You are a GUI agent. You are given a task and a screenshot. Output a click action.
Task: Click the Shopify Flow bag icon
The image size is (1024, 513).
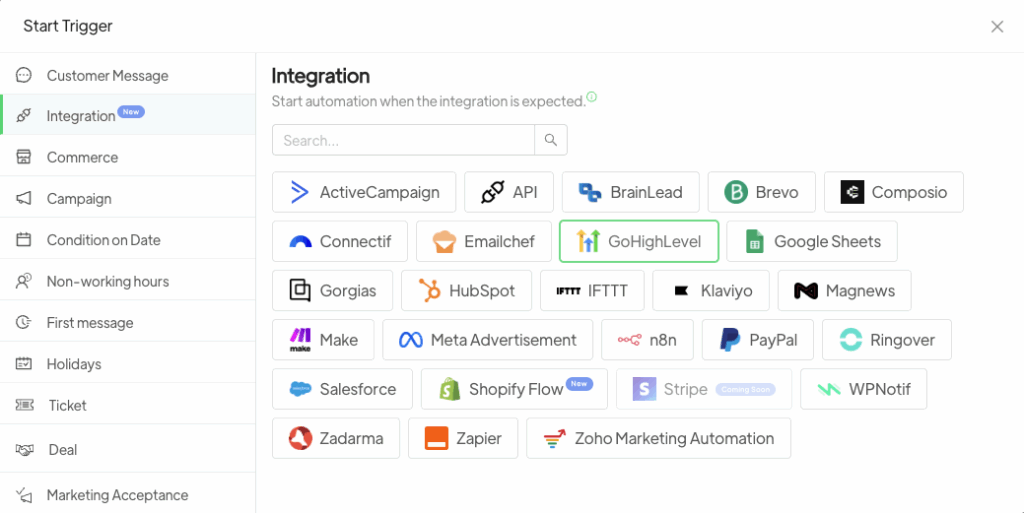coord(449,389)
